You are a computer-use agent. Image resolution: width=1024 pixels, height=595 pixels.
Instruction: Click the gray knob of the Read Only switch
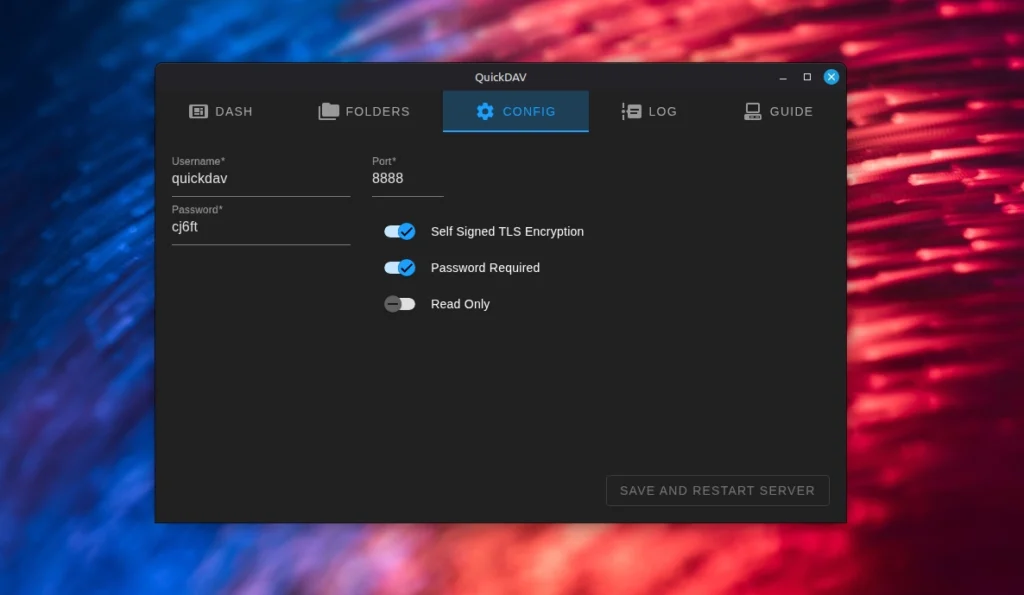(x=392, y=303)
